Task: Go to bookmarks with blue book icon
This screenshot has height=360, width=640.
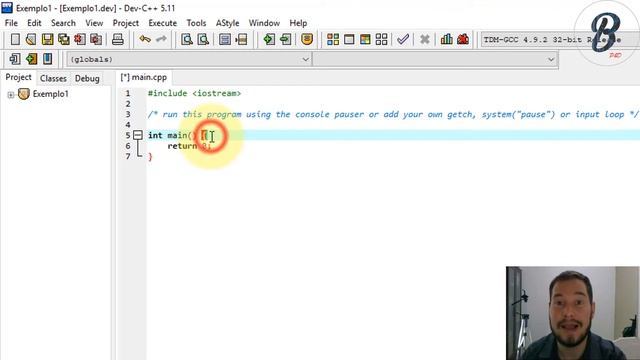Action: point(47,59)
